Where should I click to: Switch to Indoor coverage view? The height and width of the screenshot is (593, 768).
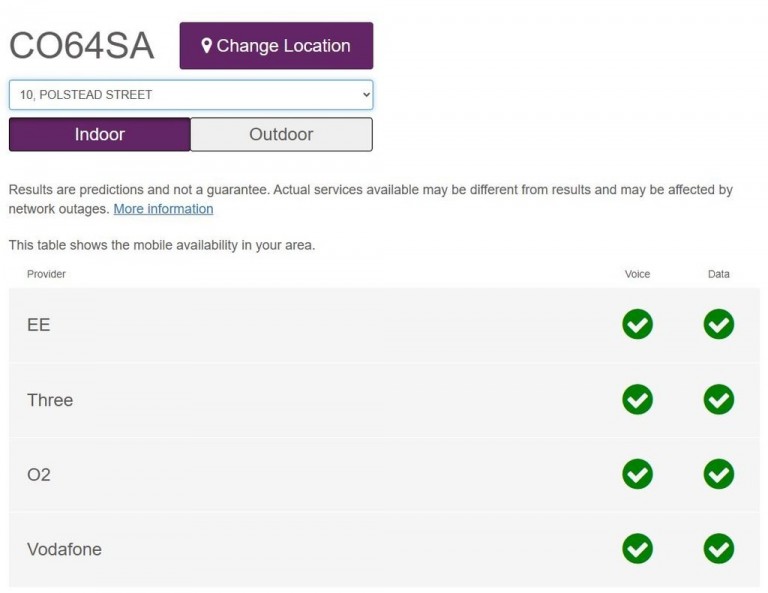coord(99,134)
